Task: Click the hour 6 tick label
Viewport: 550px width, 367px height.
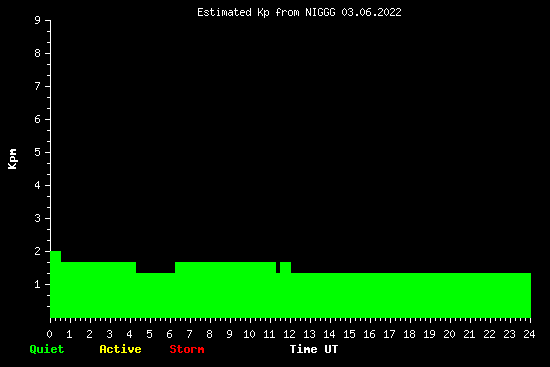Action: coord(169,334)
